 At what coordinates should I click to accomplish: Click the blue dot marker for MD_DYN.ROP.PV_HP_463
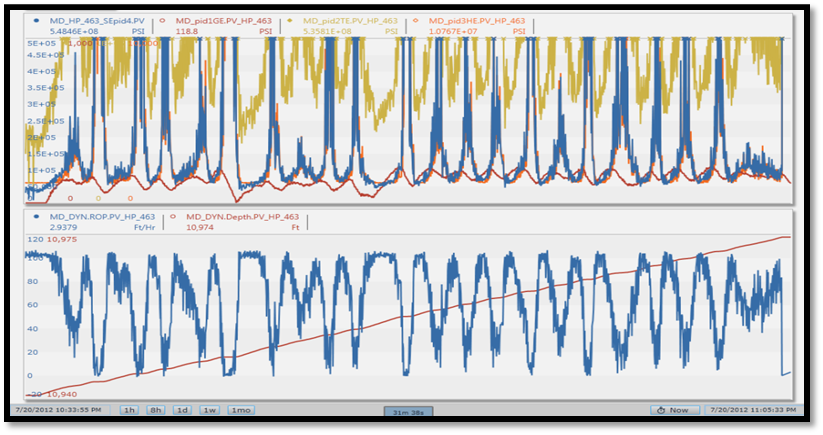(x=37, y=216)
